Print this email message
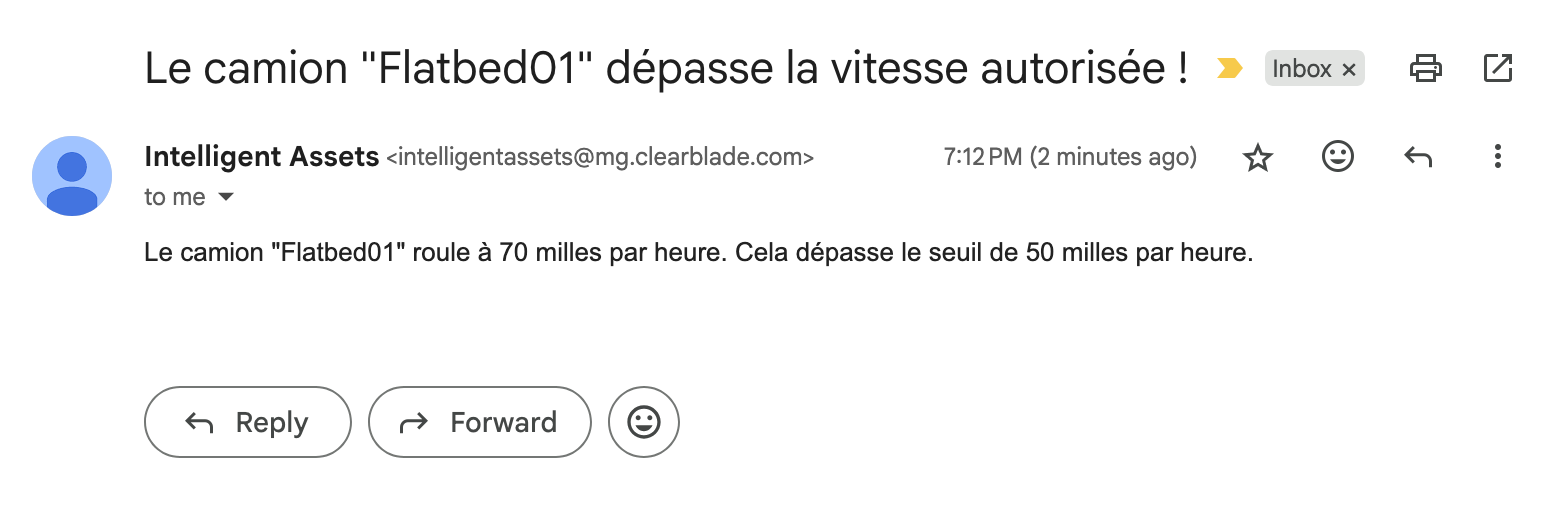Image resolution: width=1550 pixels, height=510 pixels. point(1425,68)
